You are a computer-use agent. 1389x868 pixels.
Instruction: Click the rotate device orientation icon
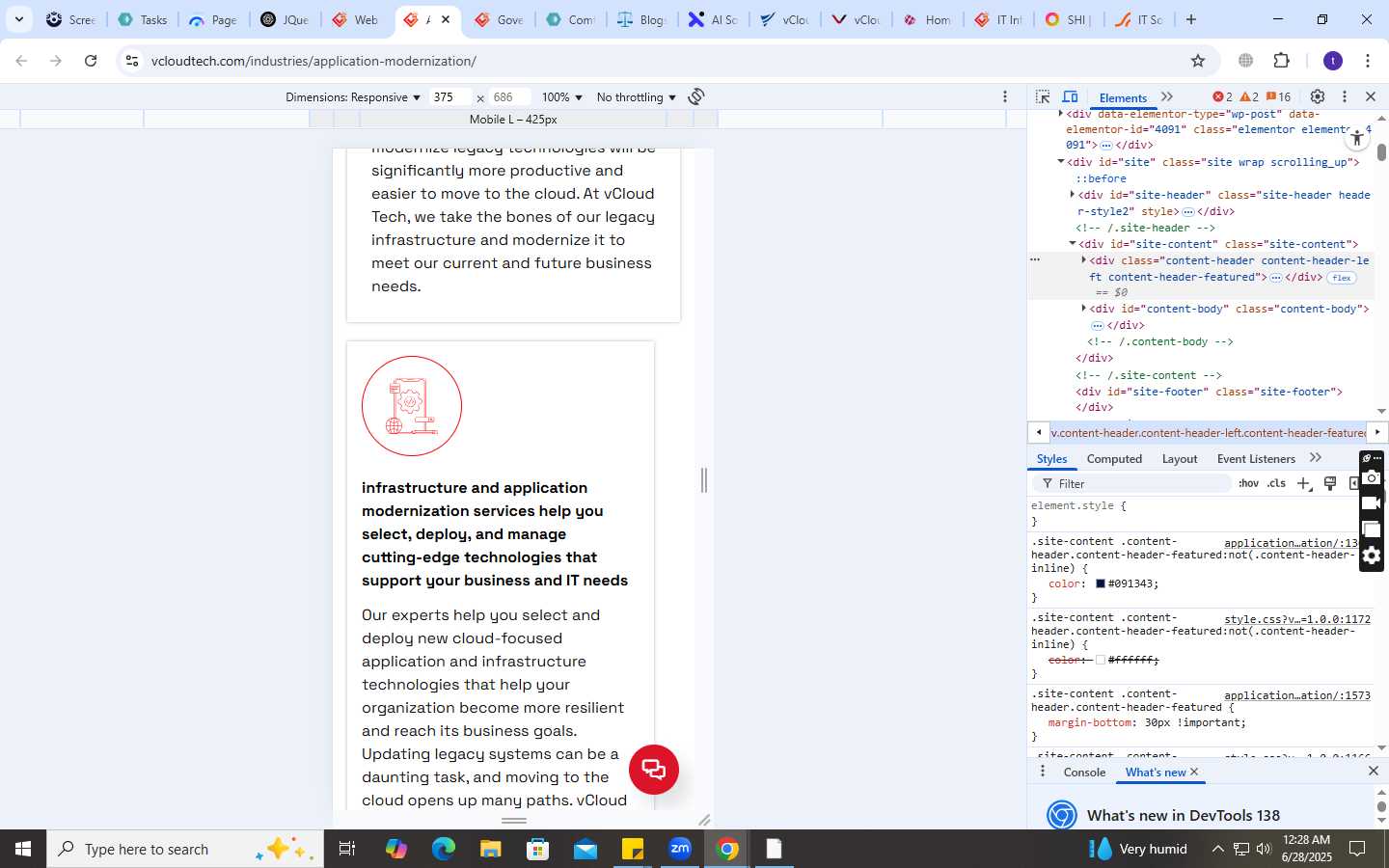[x=696, y=96]
